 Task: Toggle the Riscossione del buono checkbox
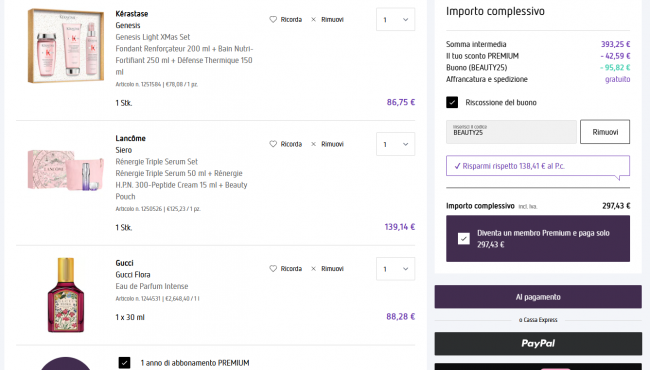[452, 102]
